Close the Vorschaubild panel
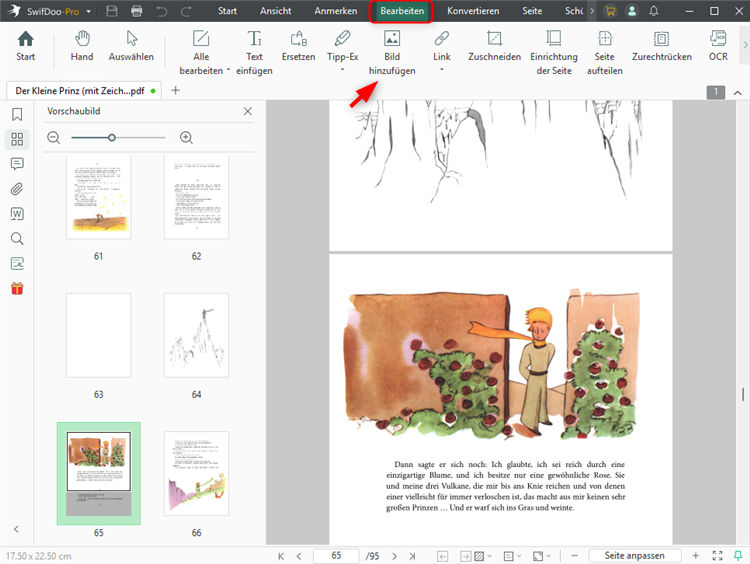Viewport: 750px width, 564px height. coord(247,111)
